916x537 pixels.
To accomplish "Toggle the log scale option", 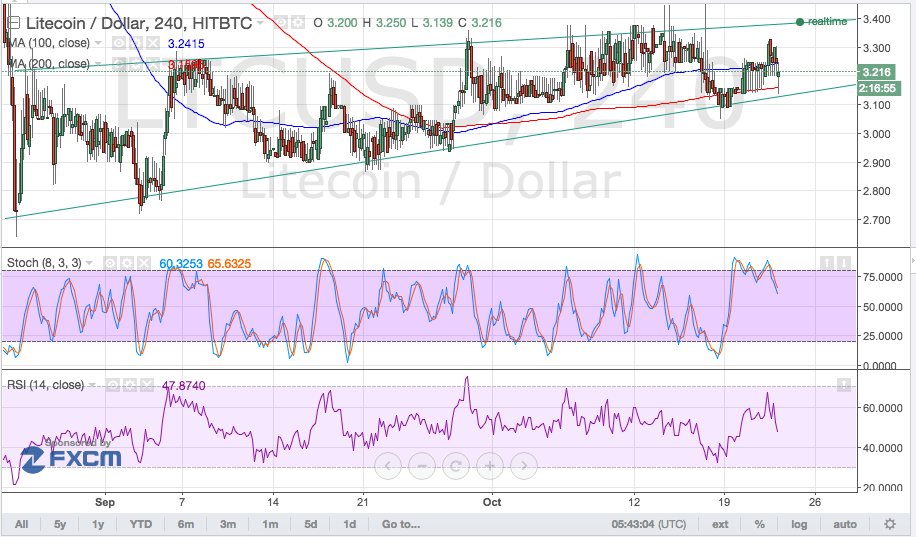I will [800, 524].
